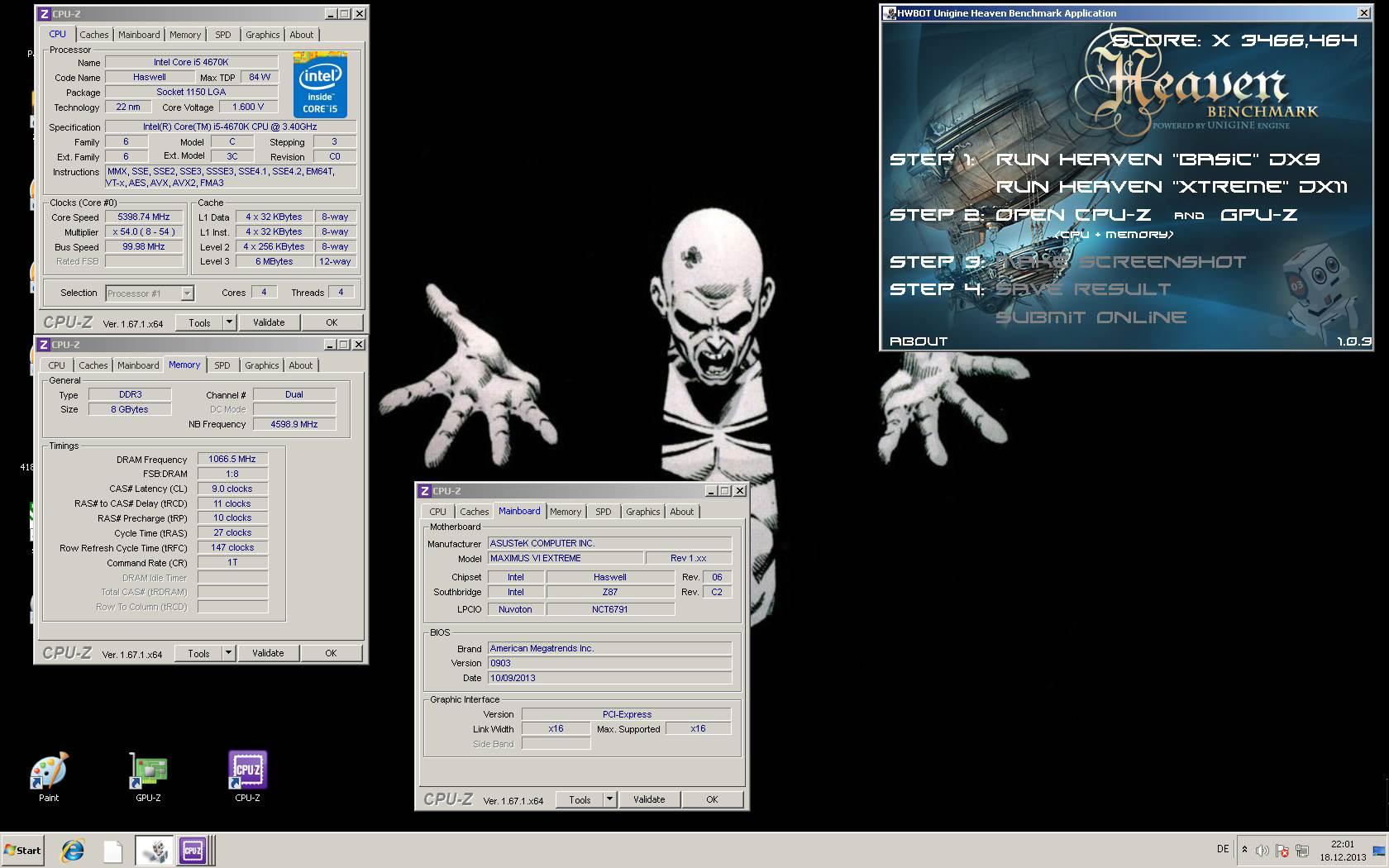Screen dimensions: 1389x868
Task: Click Take Screenshot step in Heaven app
Action: coord(1120,262)
